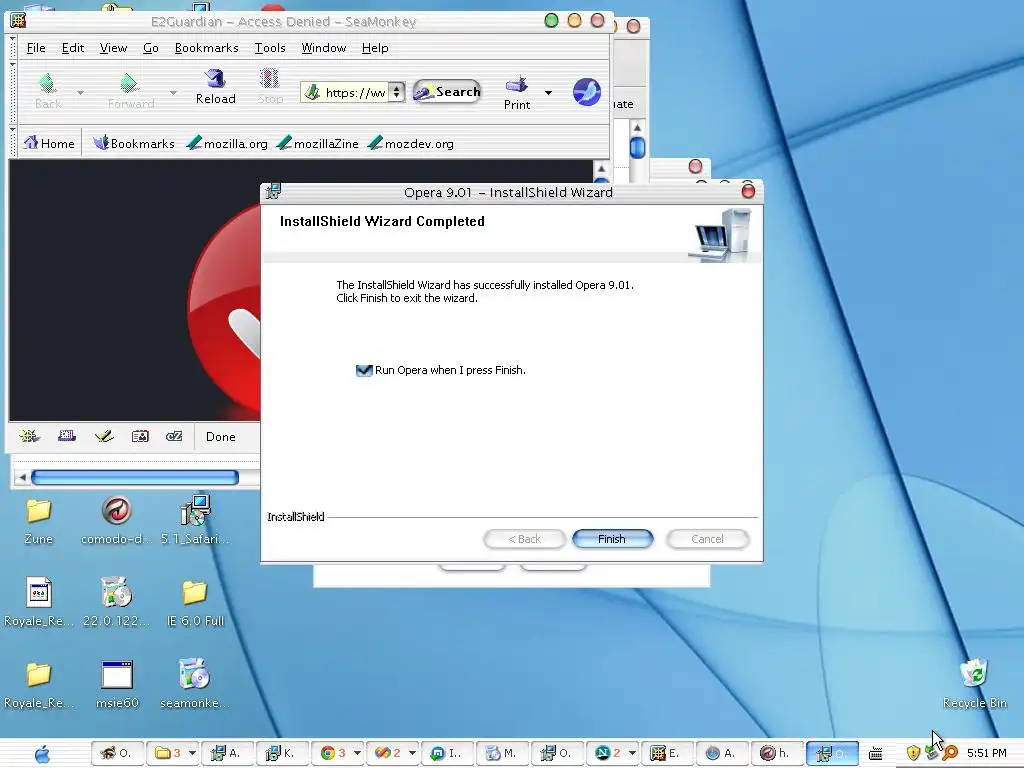Screen dimensions: 1024x768
Task: Open the Window menu in SeaMonkey
Action: (323, 48)
